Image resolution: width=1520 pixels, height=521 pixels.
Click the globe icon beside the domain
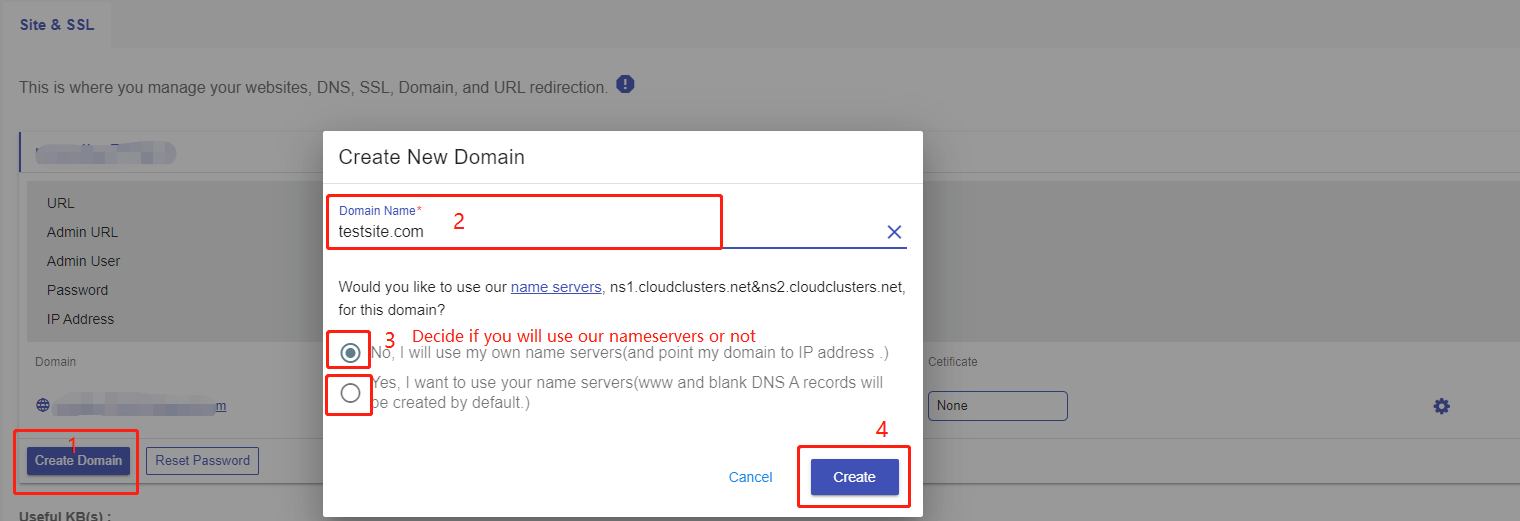(43, 406)
